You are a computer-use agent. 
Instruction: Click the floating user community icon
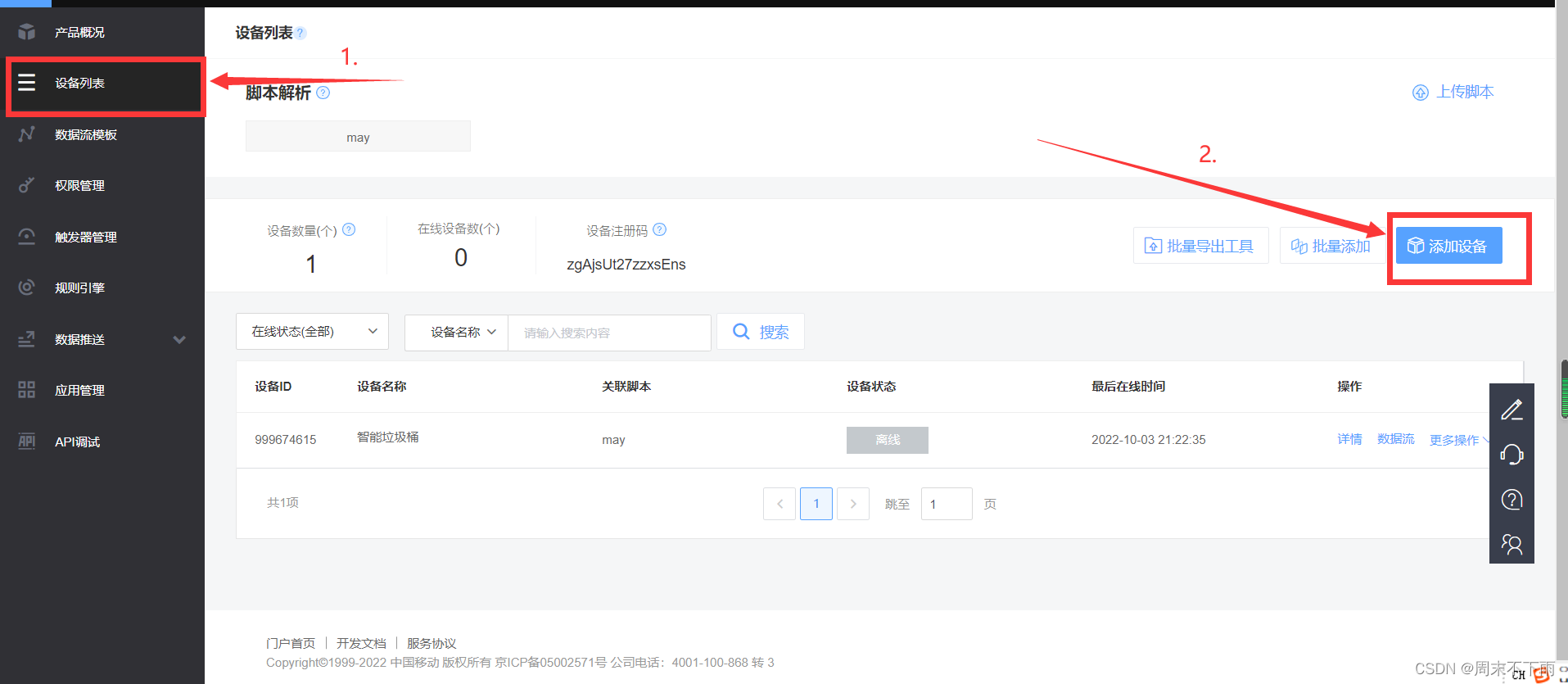point(1512,544)
